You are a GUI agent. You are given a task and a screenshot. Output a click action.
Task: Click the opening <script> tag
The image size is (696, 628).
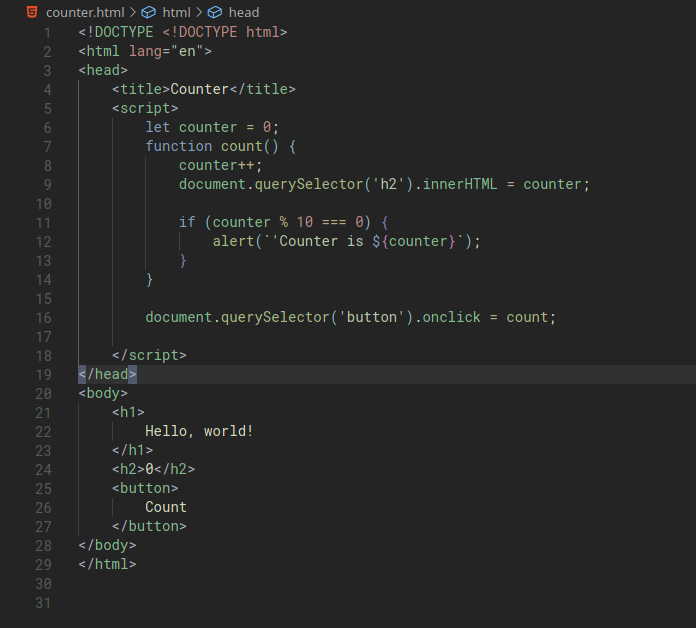coord(145,108)
